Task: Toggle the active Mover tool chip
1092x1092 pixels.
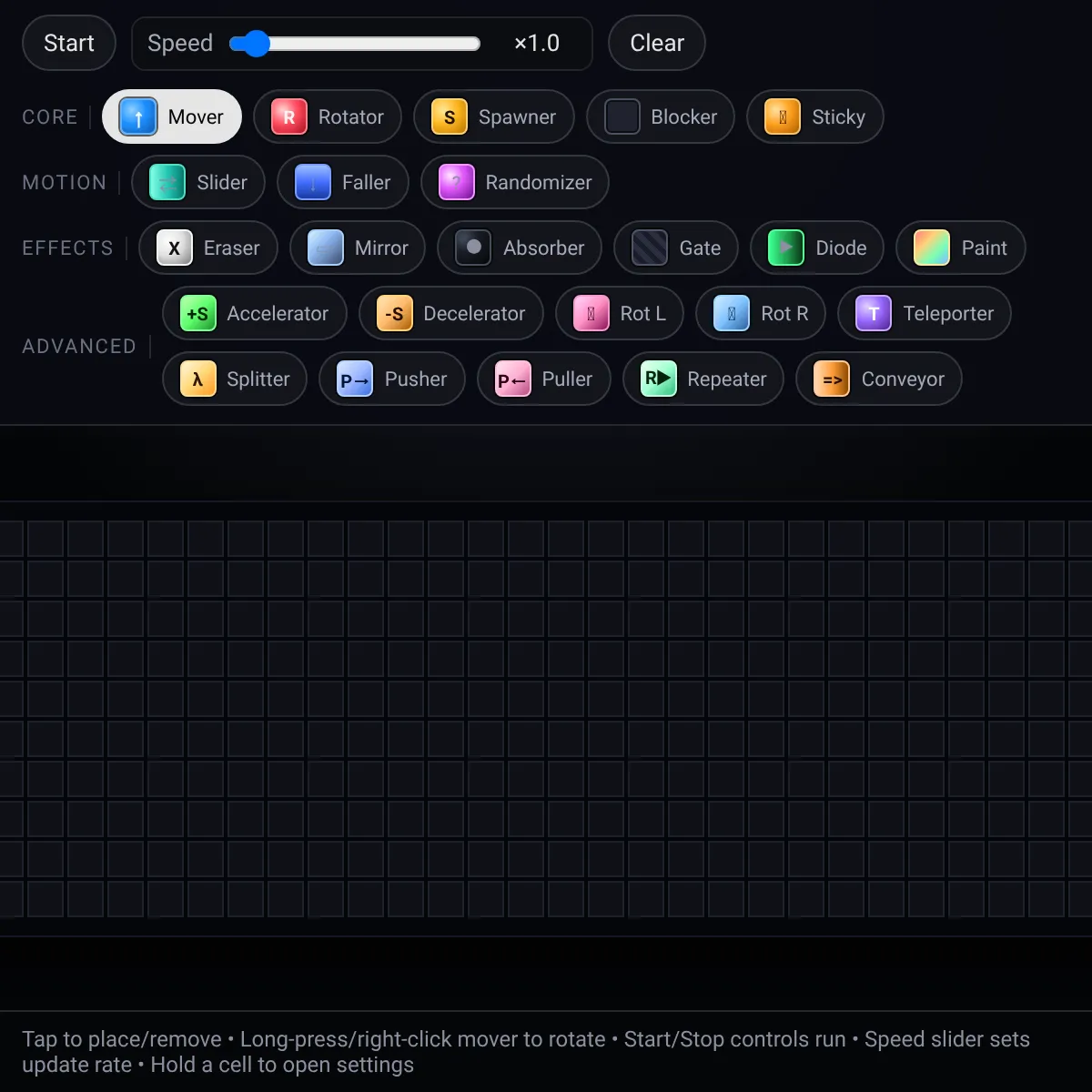Action: (172, 116)
